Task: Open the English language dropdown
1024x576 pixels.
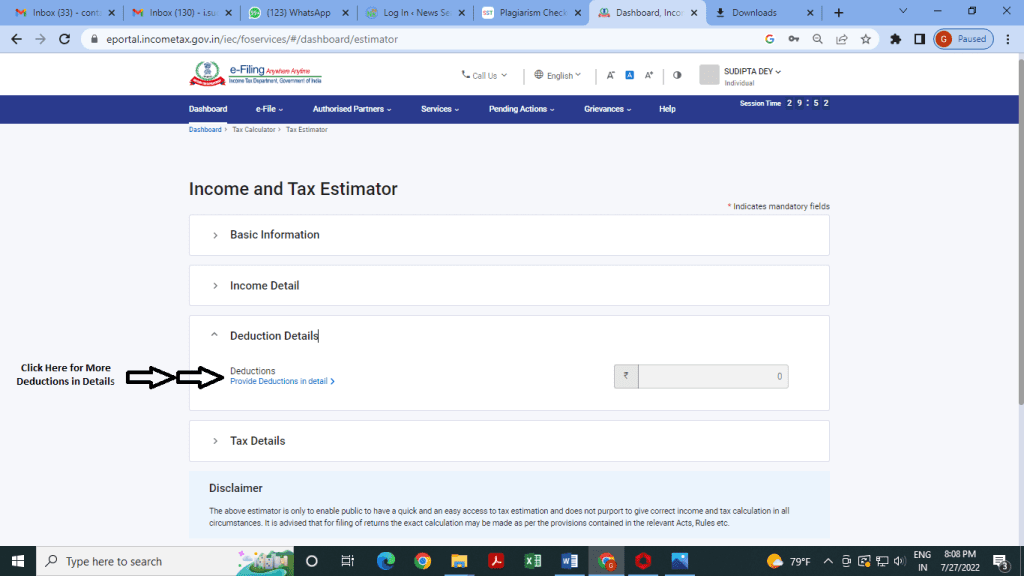Action: (557, 75)
